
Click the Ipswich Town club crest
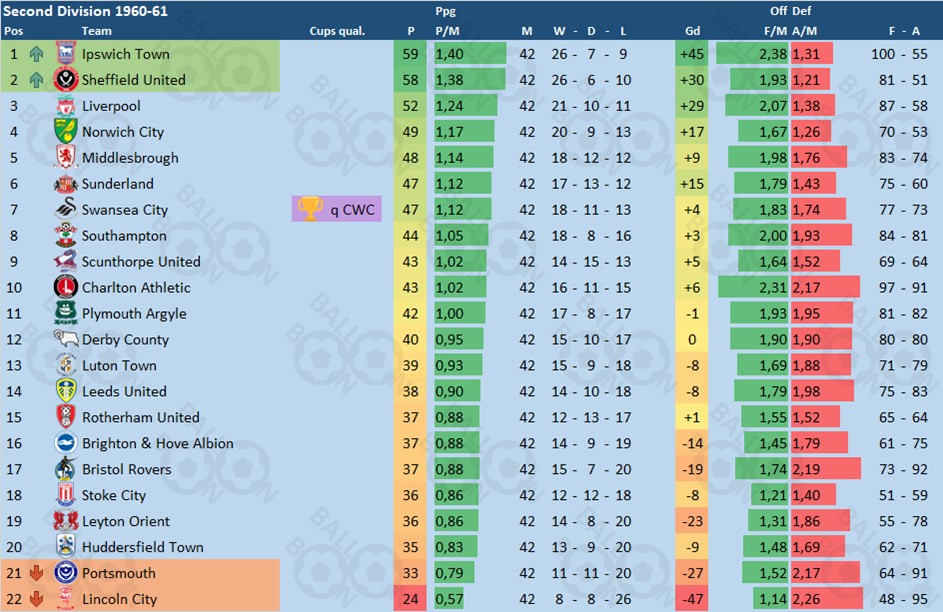pyautogui.click(x=66, y=54)
